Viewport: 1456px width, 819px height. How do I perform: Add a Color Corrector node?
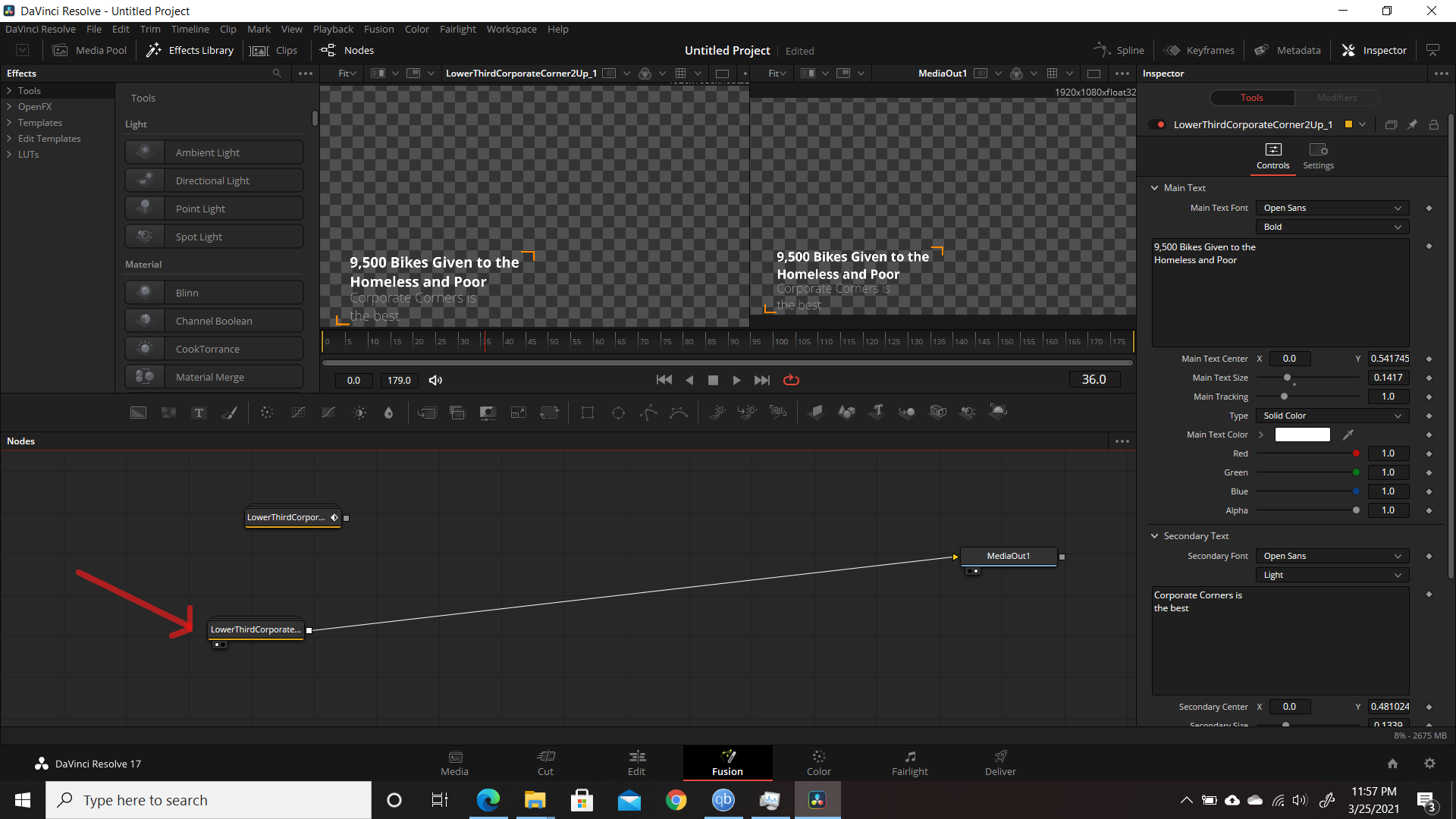click(x=267, y=413)
